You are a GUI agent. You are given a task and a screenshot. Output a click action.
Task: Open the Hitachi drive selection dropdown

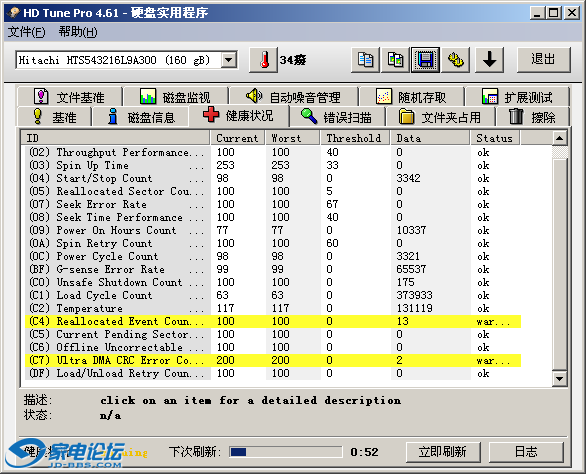point(229,60)
